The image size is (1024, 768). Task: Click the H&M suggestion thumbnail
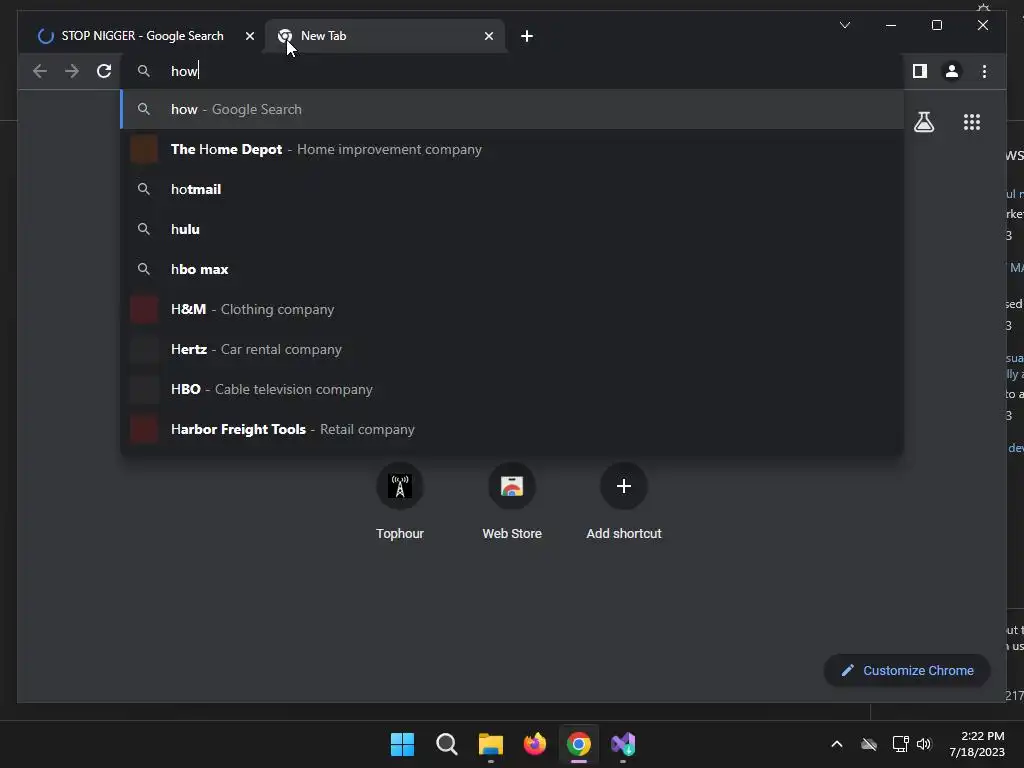144,309
